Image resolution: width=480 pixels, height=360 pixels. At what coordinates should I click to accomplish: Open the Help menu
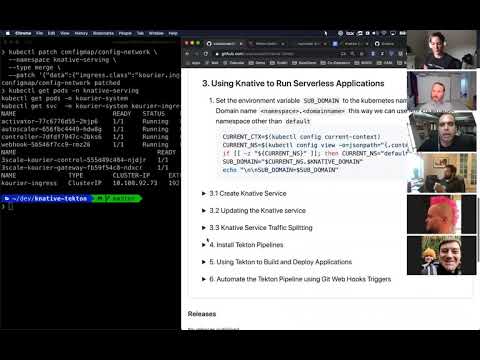pyautogui.click(x=173, y=33)
